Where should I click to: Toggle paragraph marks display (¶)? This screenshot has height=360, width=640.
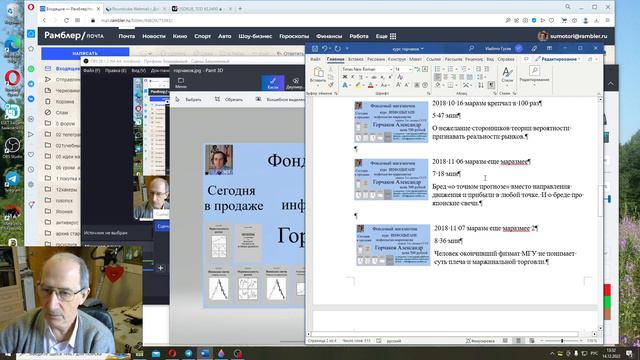[491, 85]
